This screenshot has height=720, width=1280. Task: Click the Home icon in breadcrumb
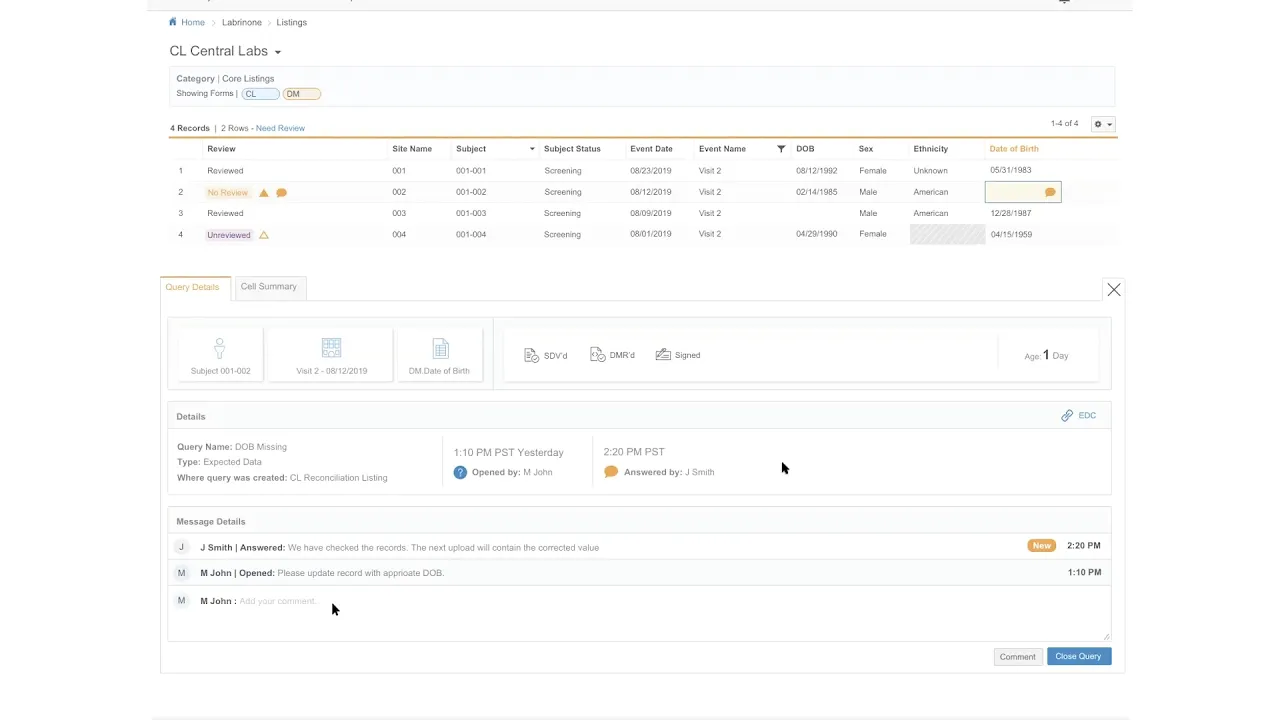(x=173, y=22)
